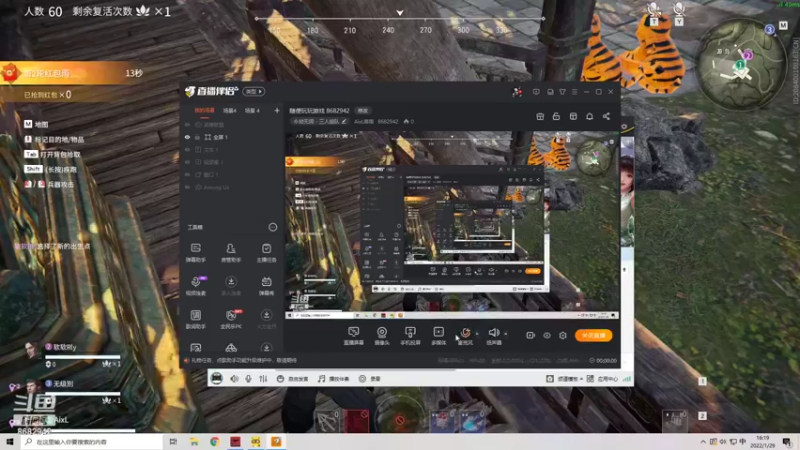Click 自由发言 in the white voice bar

click(x=292, y=379)
